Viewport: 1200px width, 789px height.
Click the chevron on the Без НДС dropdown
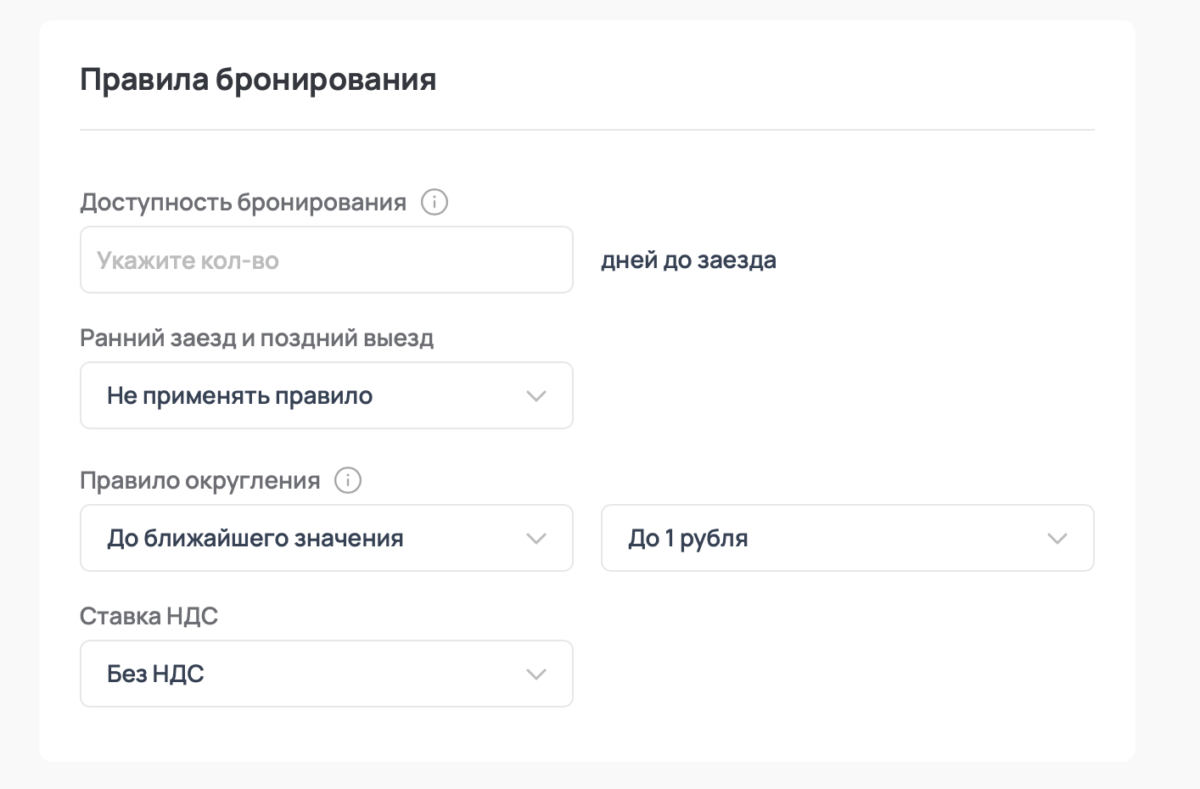click(538, 673)
